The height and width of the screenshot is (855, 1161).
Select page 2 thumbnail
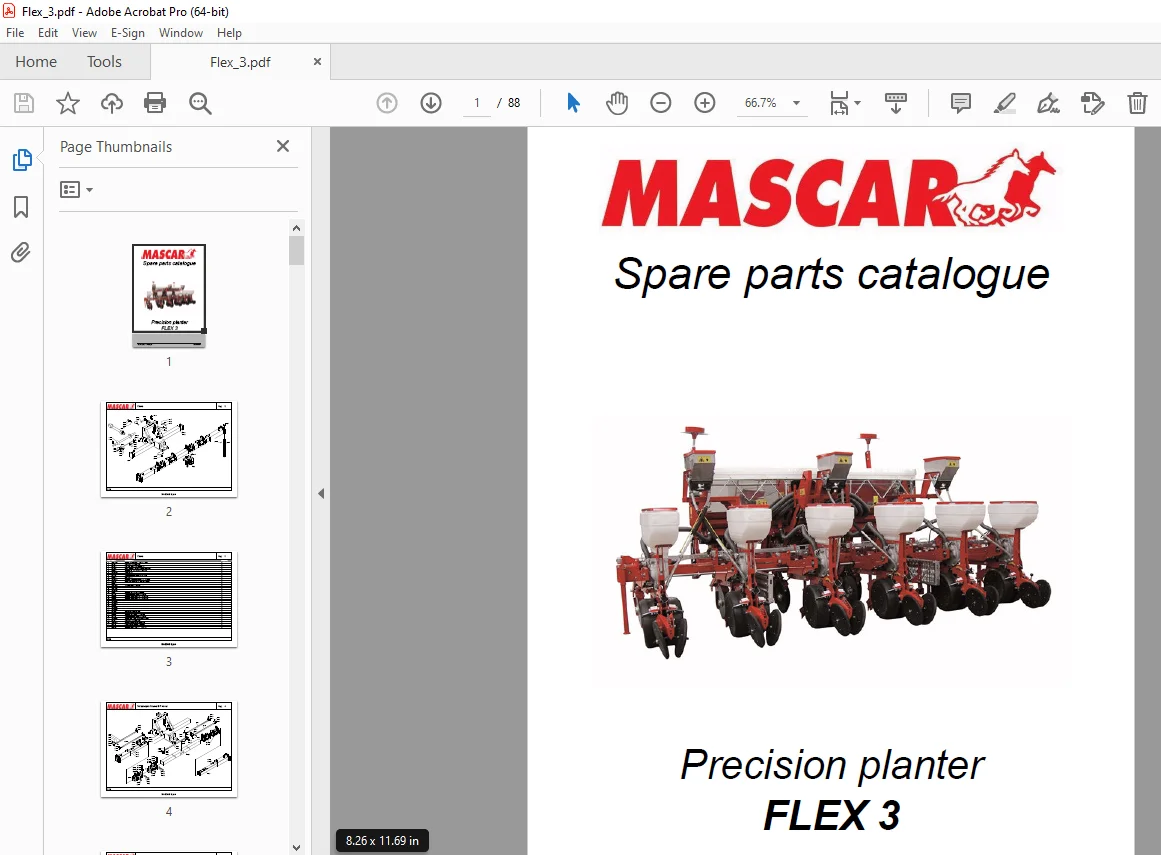pyautogui.click(x=169, y=449)
